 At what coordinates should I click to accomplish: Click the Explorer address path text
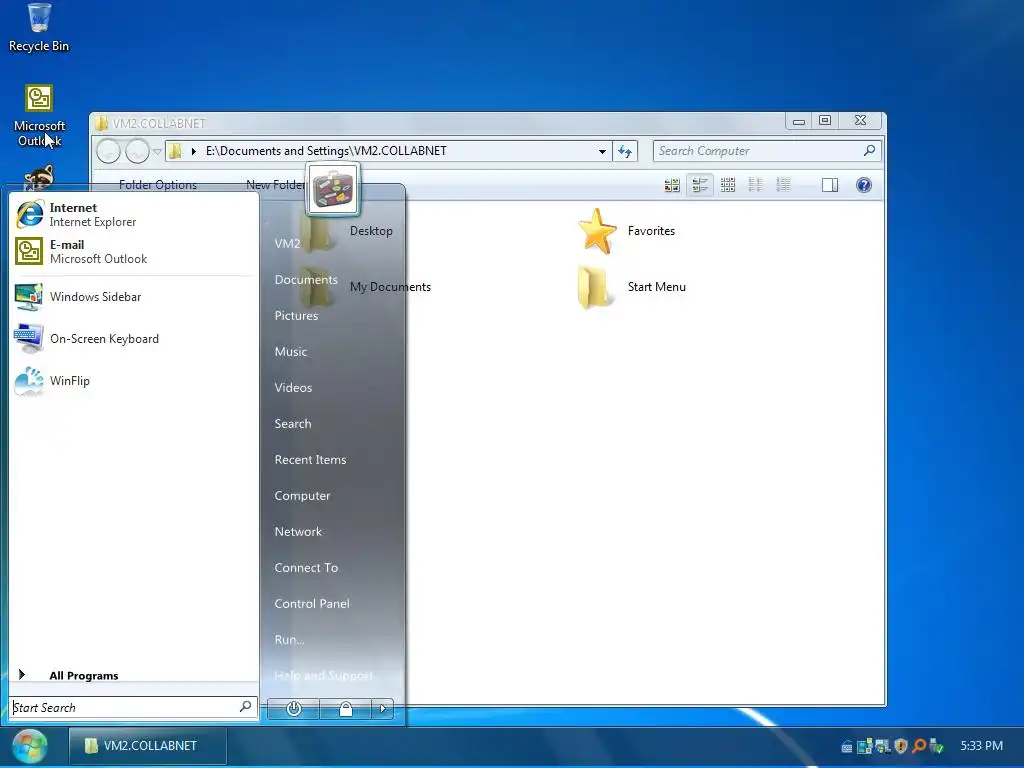coord(326,151)
